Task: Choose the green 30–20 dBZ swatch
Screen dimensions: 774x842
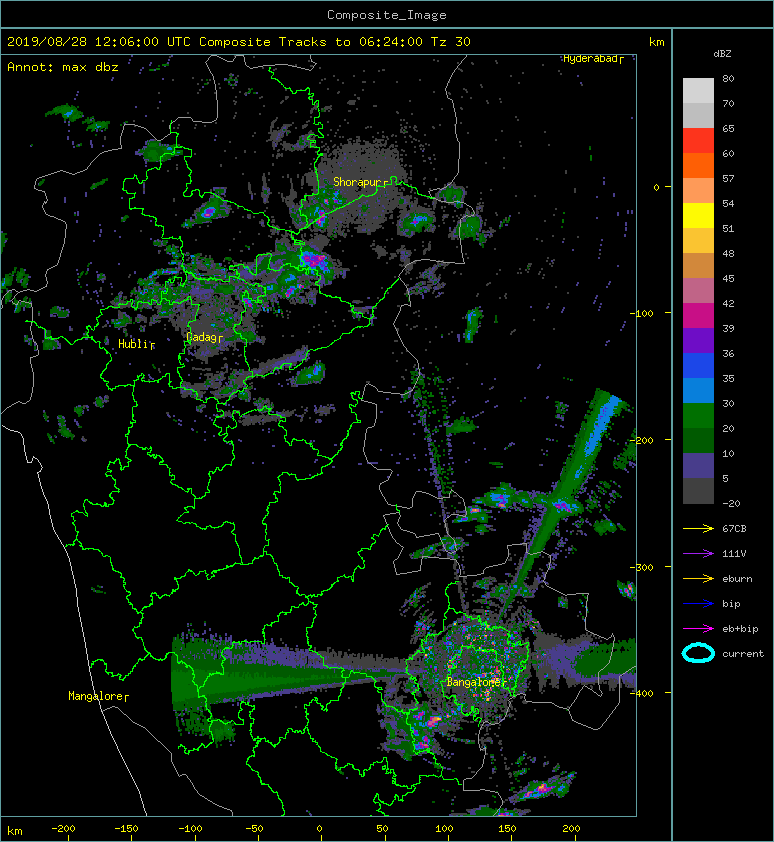Action: pyautogui.click(x=698, y=415)
